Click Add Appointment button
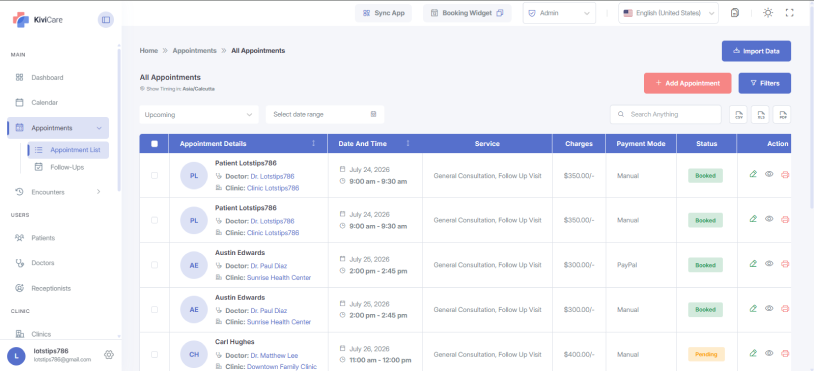The width and height of the screenshot is (814, 371). (687, 83)
